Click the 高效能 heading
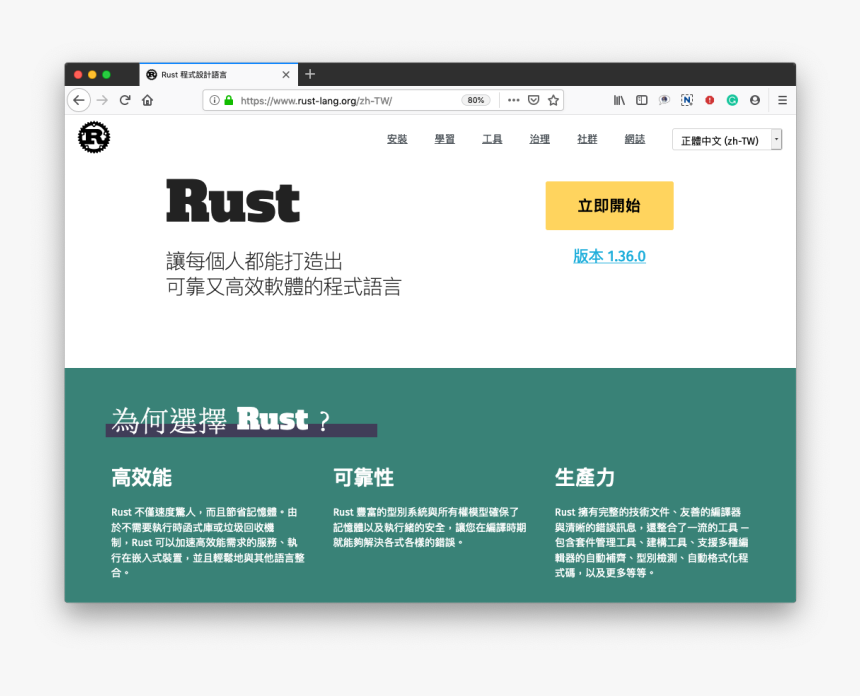 coord(142,477)
